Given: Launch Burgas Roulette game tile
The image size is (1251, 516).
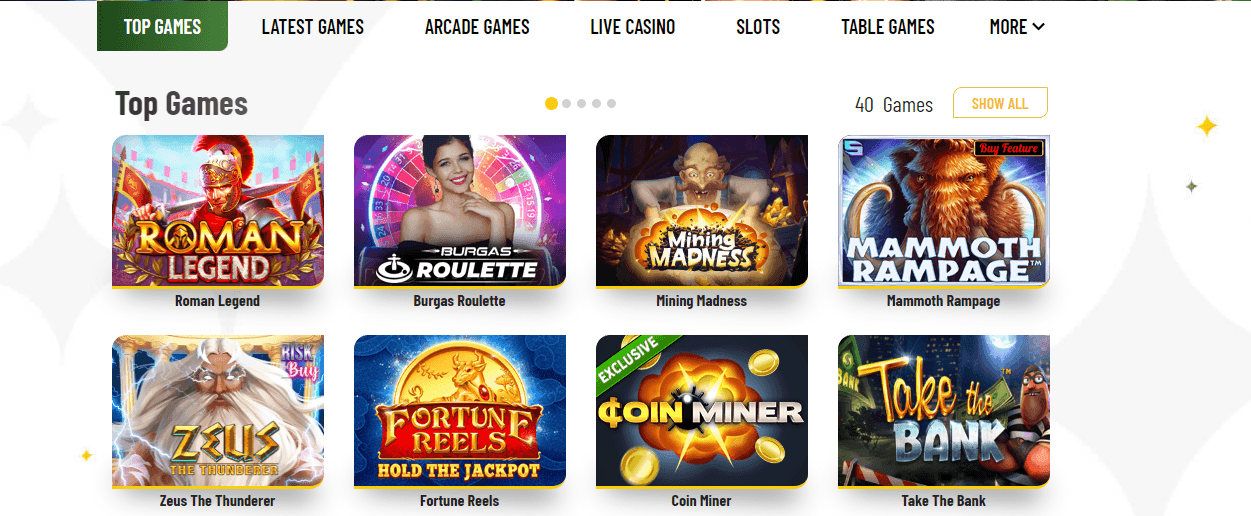Looking at the screenshot, I should pos(460,211).
